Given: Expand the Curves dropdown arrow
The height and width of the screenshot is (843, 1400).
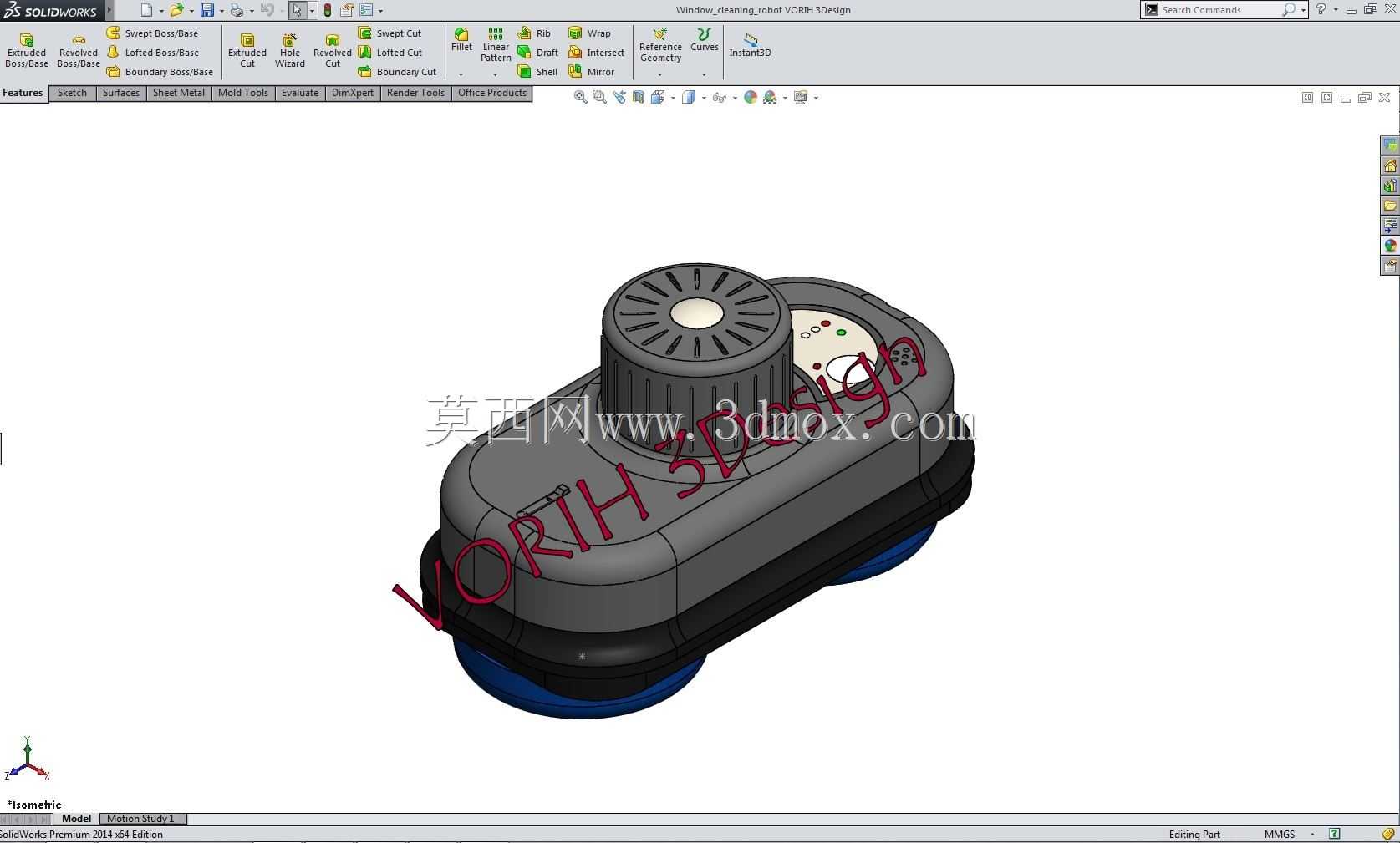Looking at the screenshot, I should (x=704, y=74).
